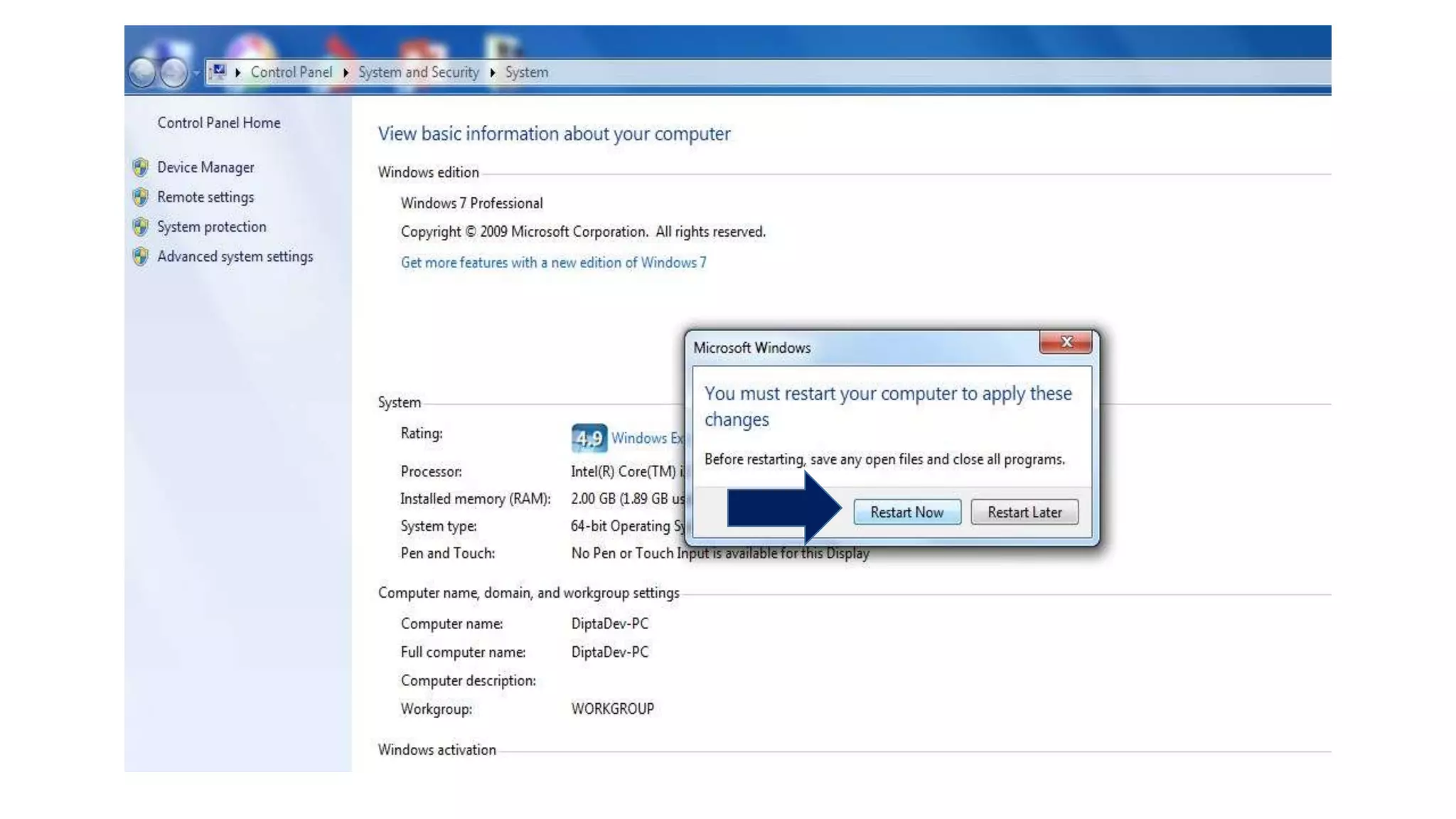The height and width of the screenshot is (819, 1456).
Task: Open the Windows Experience Index link
Action: click(646, 438)
